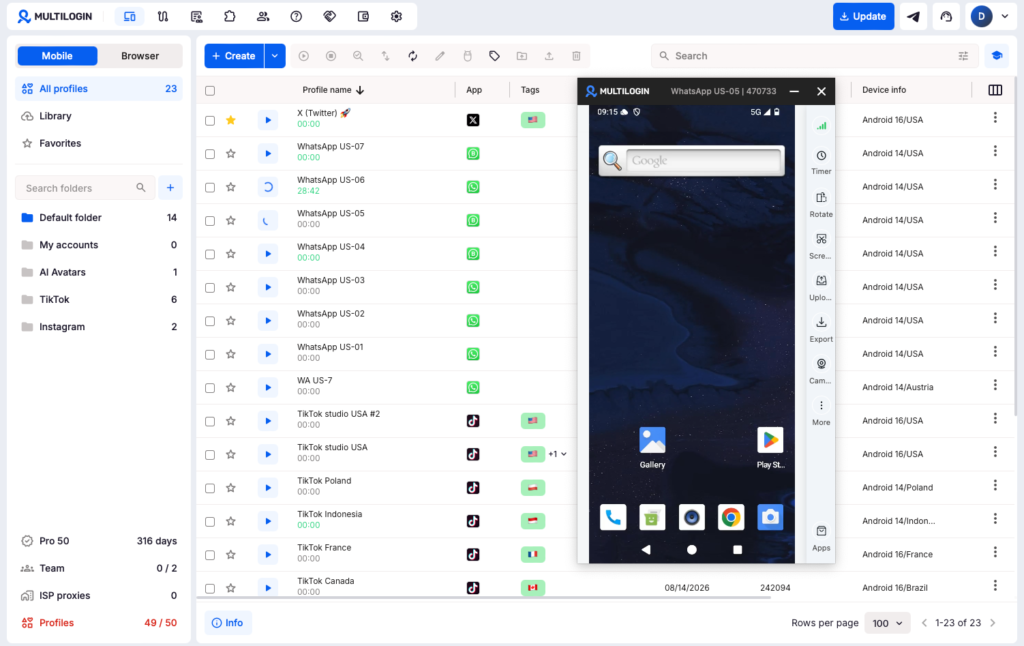Viewport: 1024px width, 646px height.
Task: Add a new folder with plus button
Action: 170,188
